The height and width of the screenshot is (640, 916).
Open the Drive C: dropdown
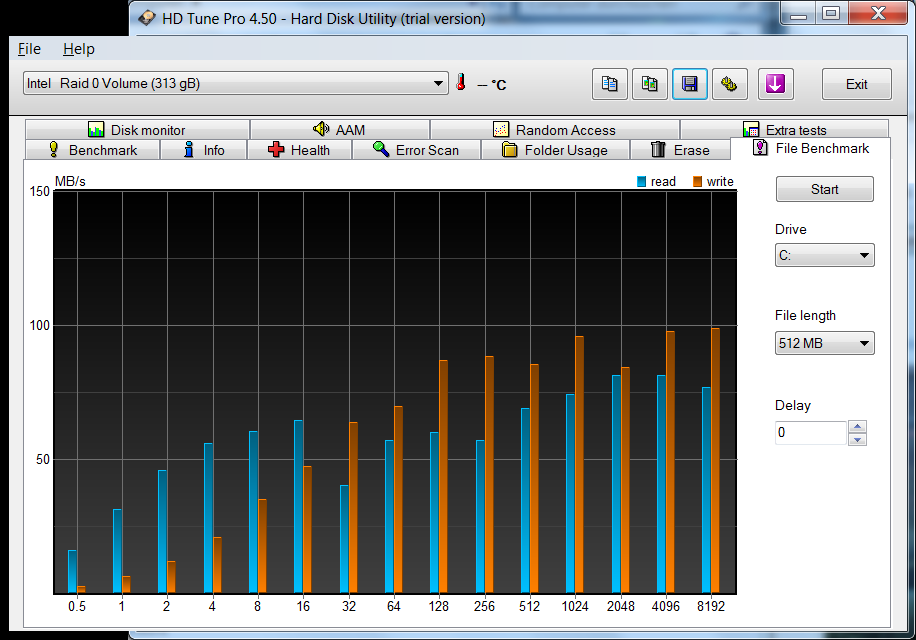(x=824, y=255)
